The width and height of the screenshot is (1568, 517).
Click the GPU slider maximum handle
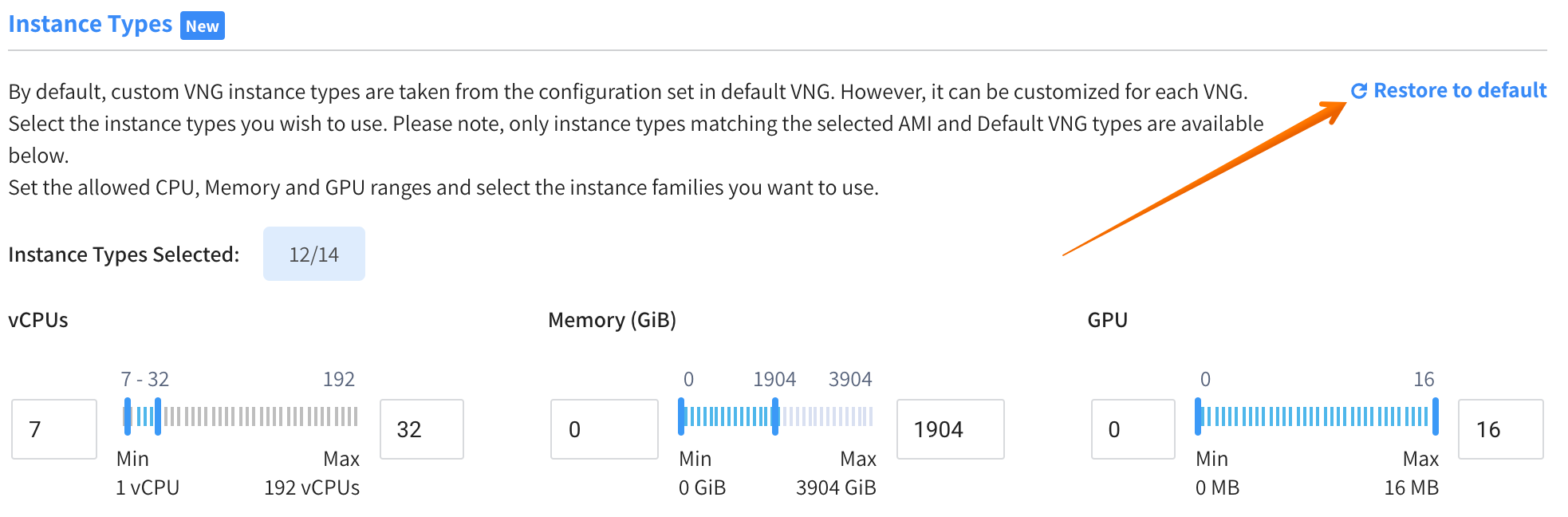point(1436,416)
